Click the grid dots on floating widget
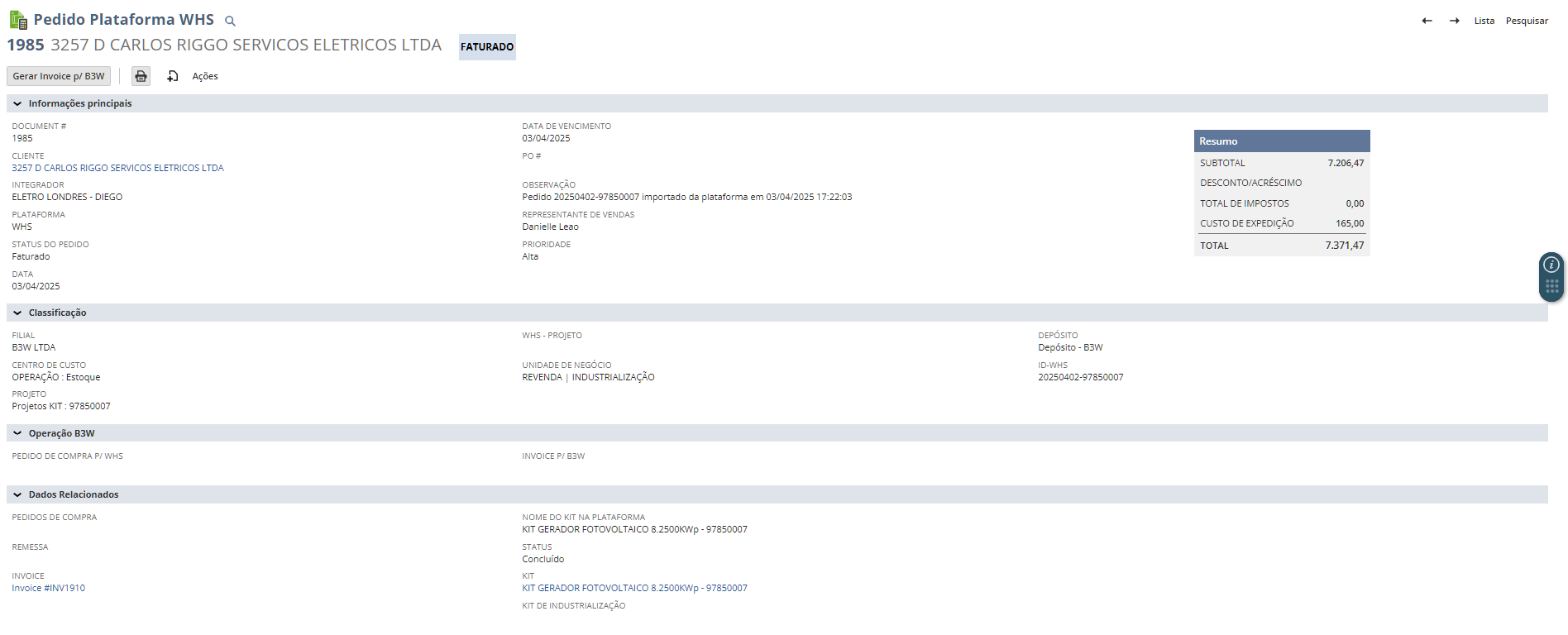Viewport: 1568px width, 635px height. click(x=1551, y=287)
